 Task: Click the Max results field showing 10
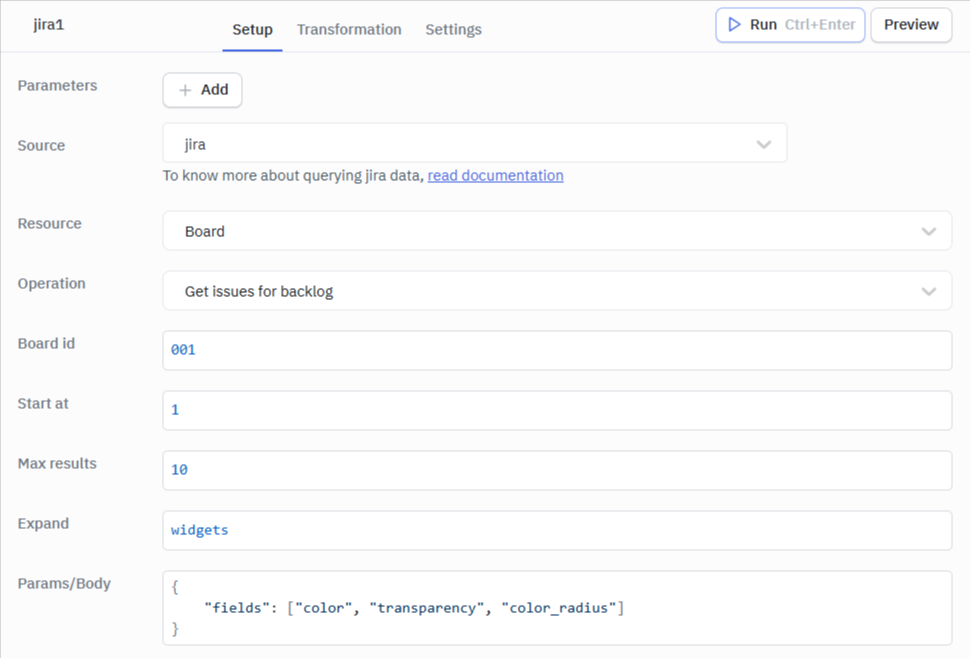tap(557, 471)
